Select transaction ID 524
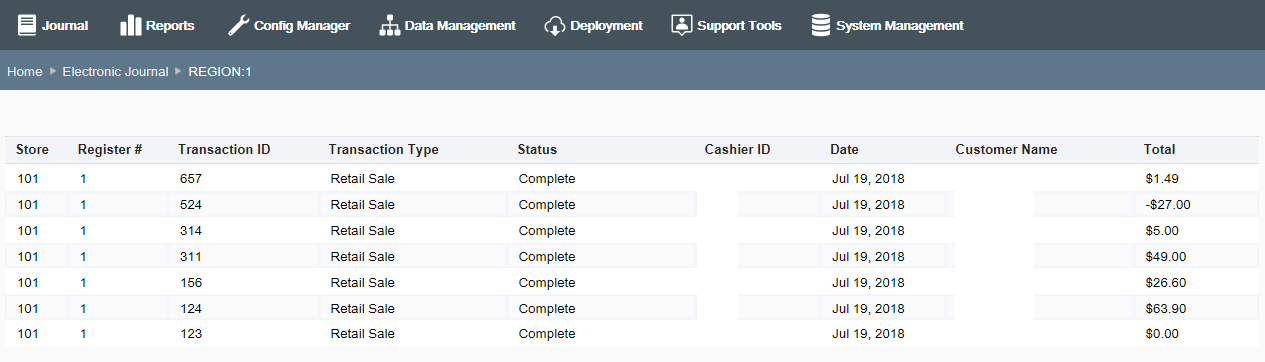This screenshot has width=1265, height=362. point(191,205)
